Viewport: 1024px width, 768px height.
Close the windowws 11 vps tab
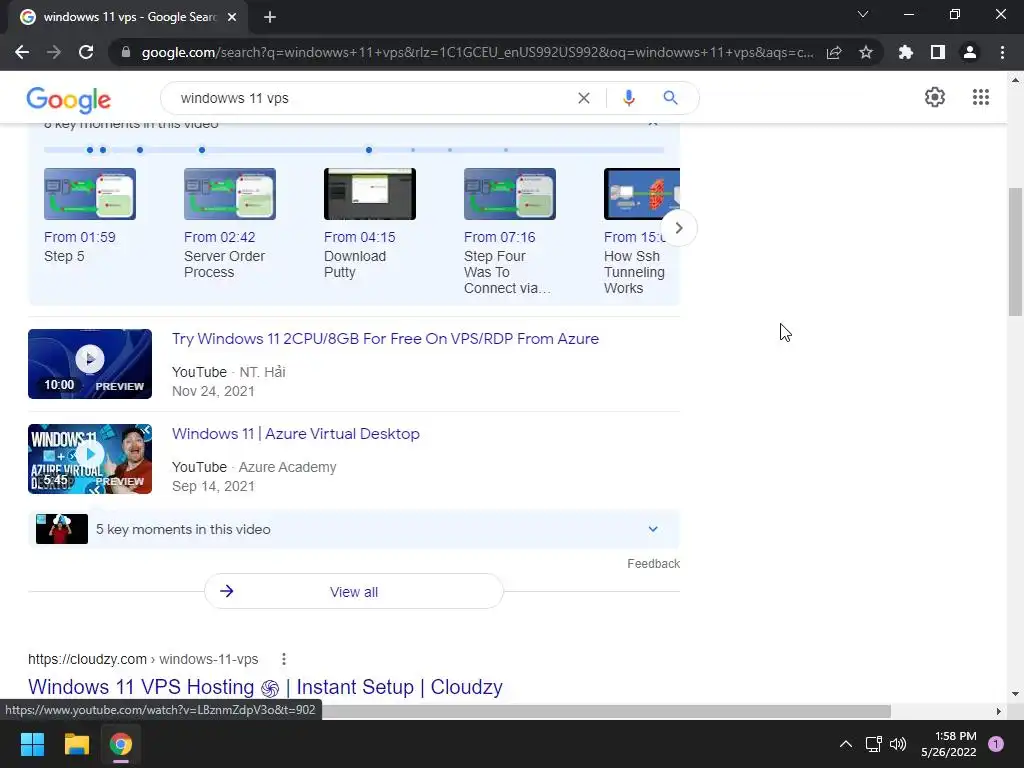point(232,17)
